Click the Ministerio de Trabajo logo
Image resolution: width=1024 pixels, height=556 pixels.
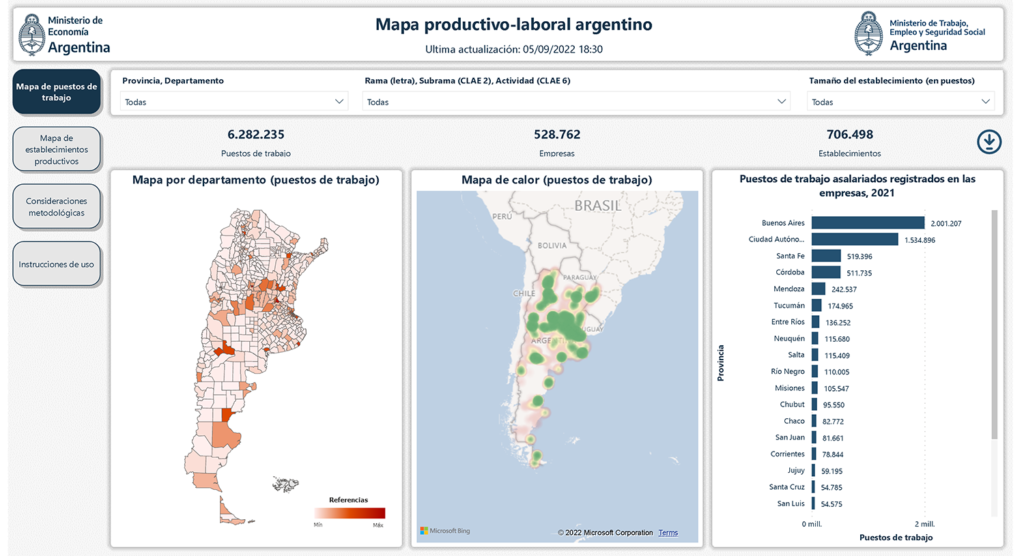pos(921,34)
